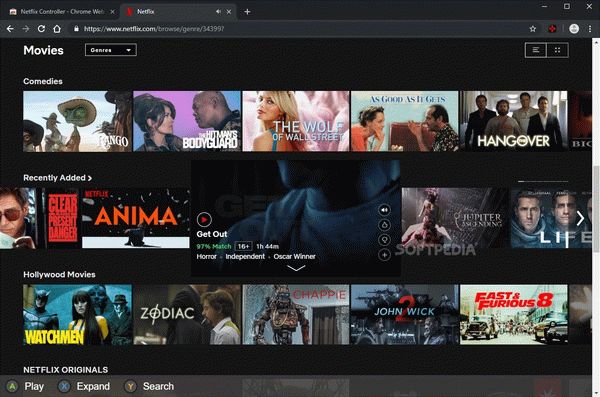Click the page vertical scrollbar

pyautogui.click(x=596, y=214)
